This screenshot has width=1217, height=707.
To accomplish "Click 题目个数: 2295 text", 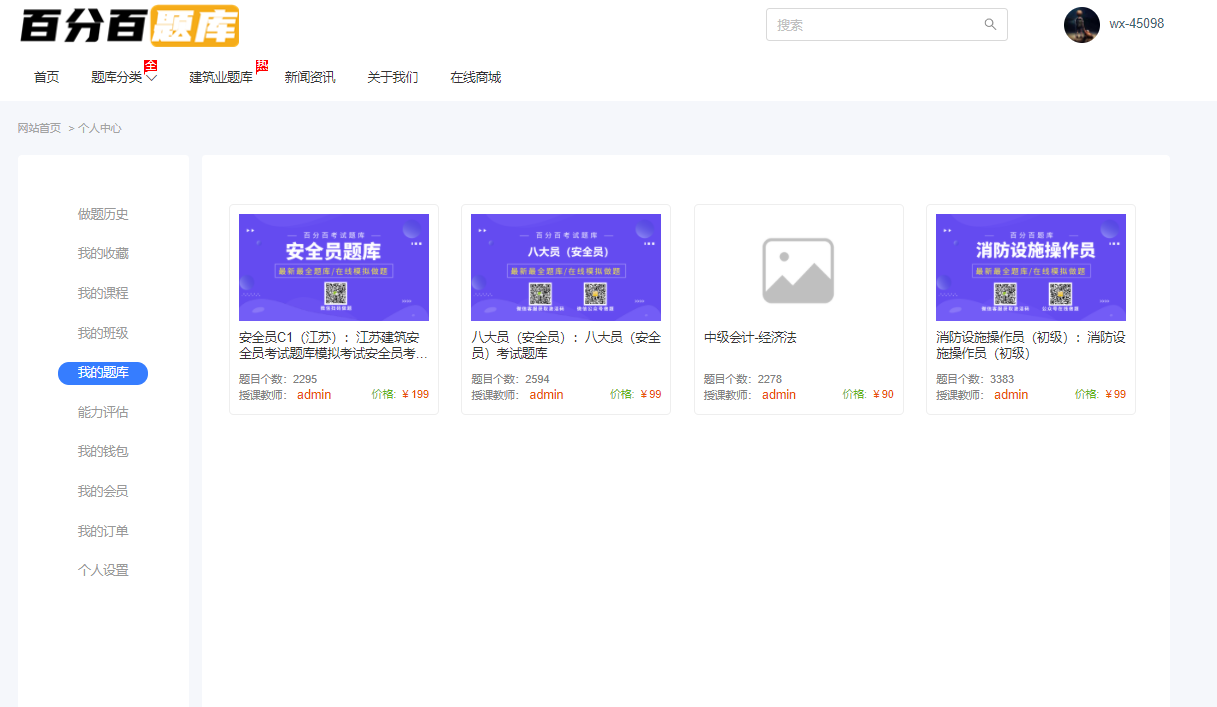I will tap(278, 379).
